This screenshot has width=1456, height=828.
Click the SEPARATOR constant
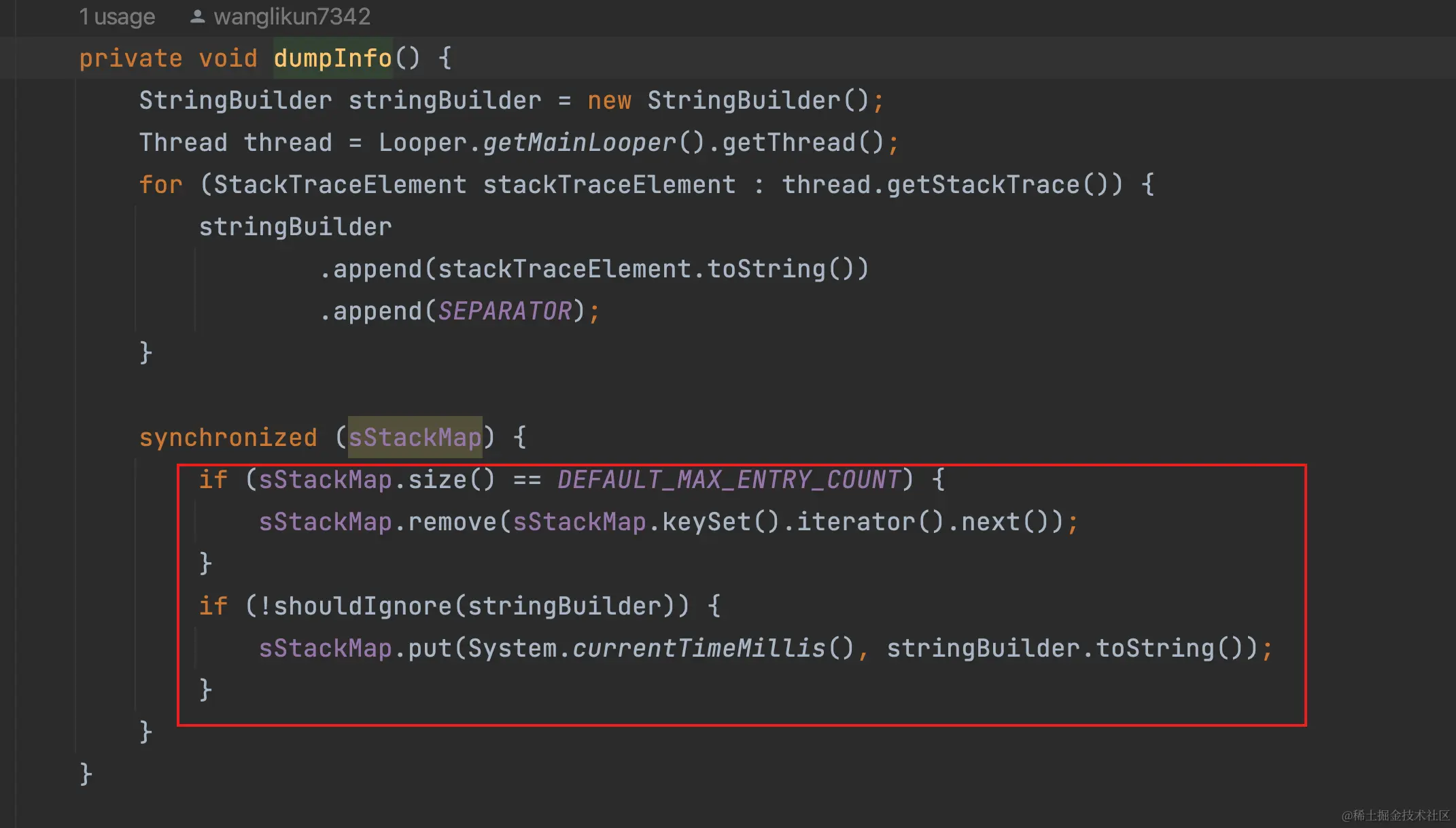coord(504,311)
